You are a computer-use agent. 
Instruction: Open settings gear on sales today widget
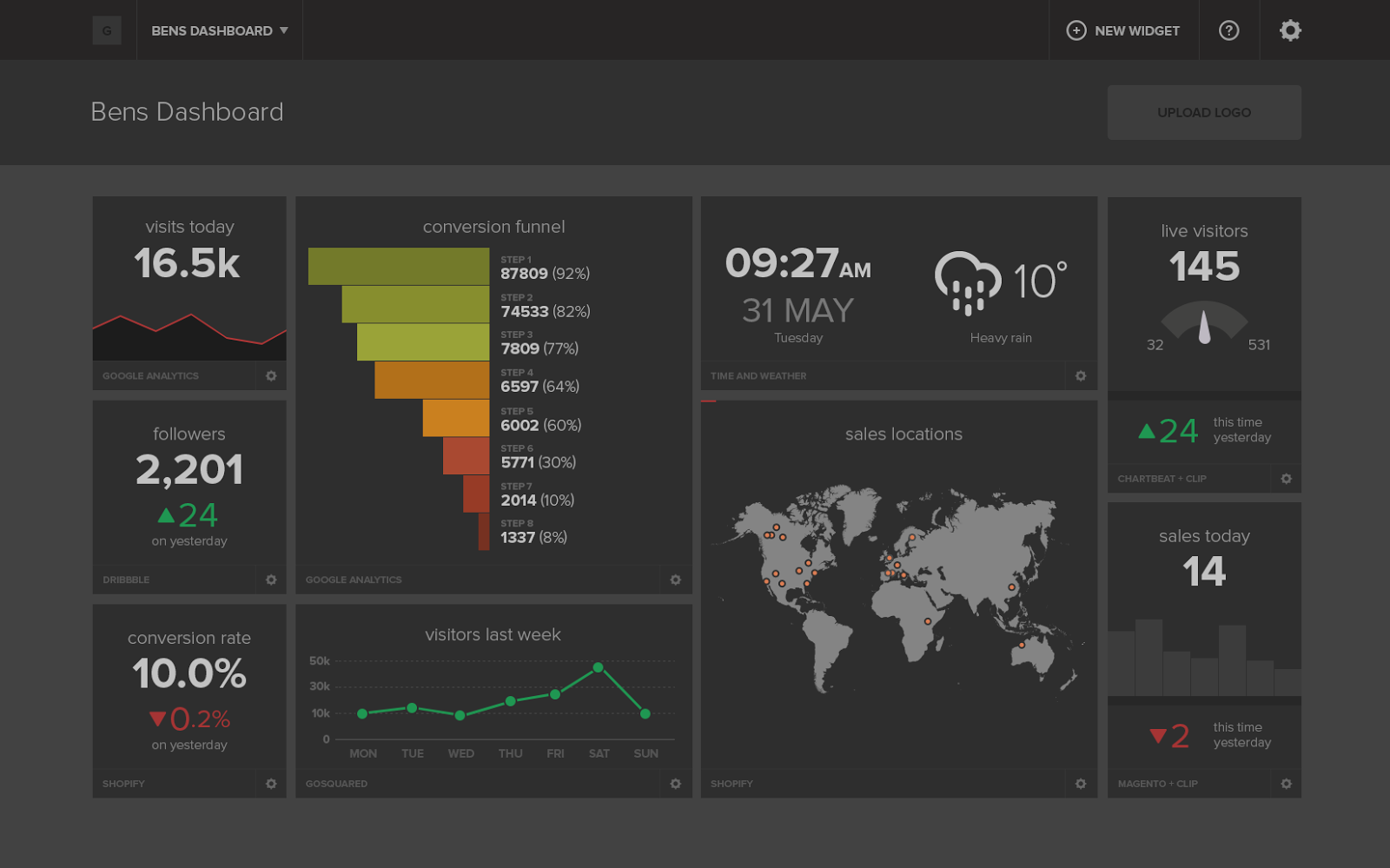(1286, 784)
